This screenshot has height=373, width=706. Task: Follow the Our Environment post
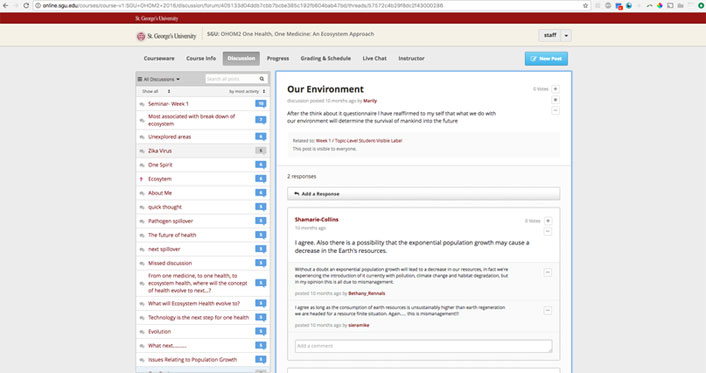coord(556,100)
